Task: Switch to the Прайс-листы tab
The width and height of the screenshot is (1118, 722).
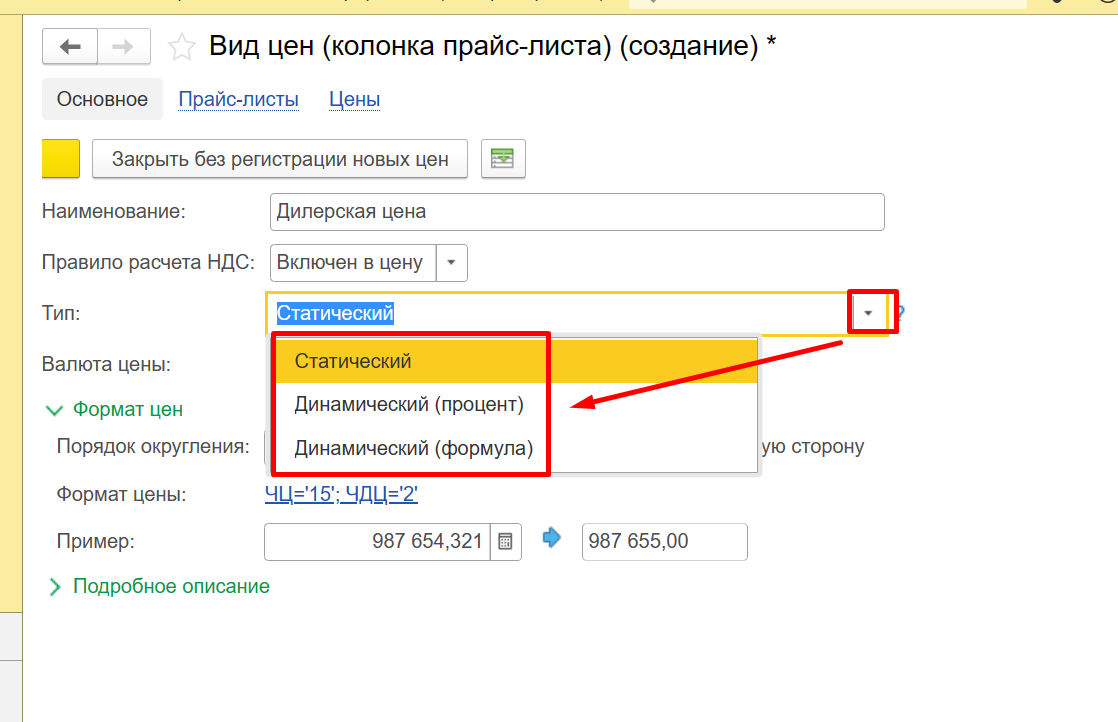Action: coord(238,99)
